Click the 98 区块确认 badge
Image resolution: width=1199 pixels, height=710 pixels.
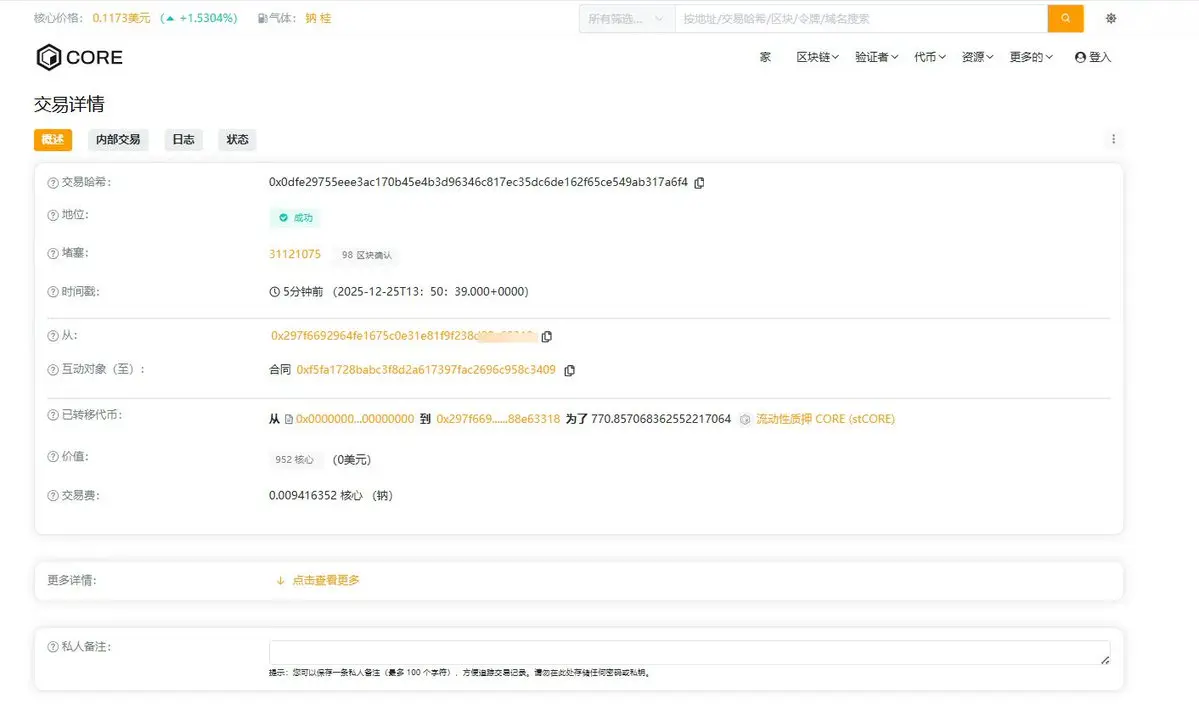pyautogui.click(x=366, y=255)
